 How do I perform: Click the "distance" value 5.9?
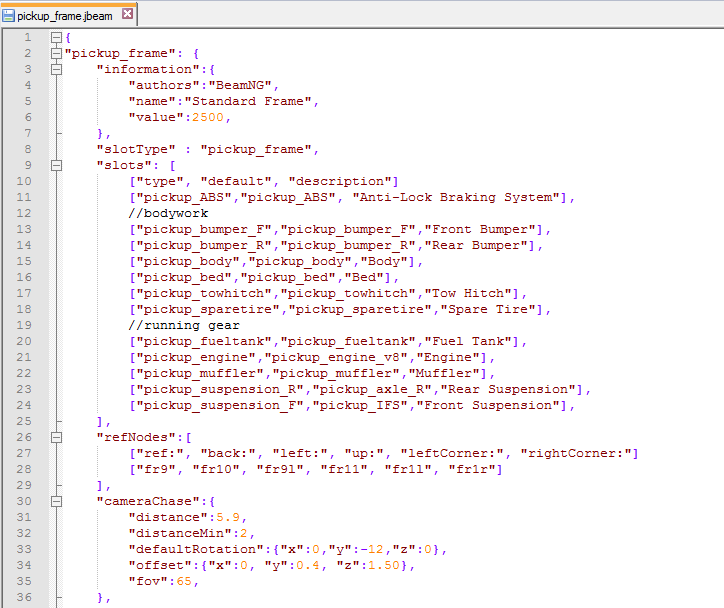228,518
